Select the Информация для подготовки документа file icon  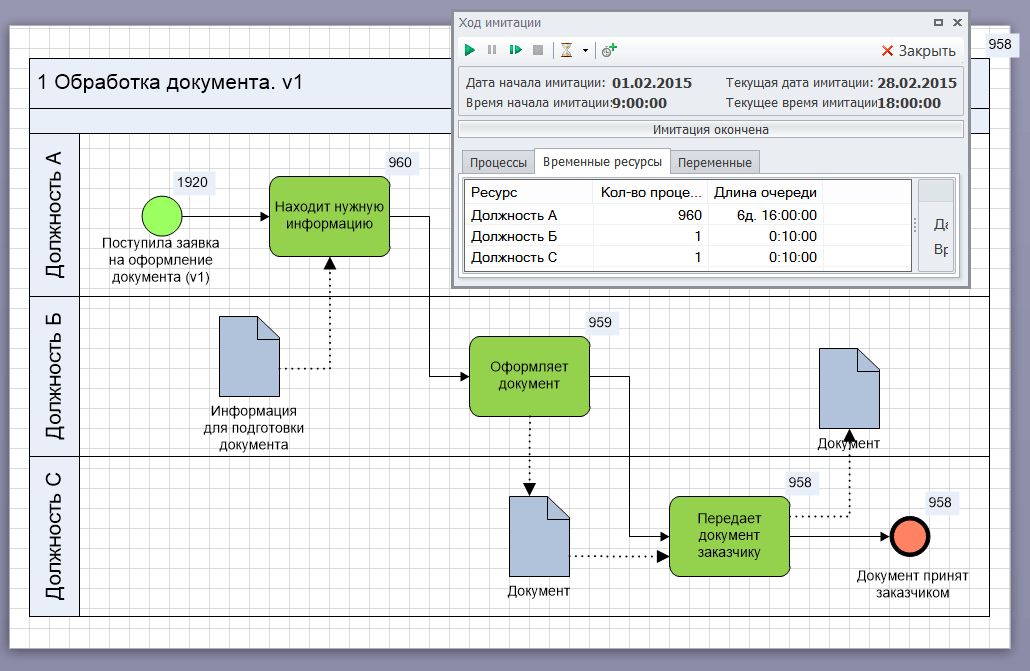point(250,357)
